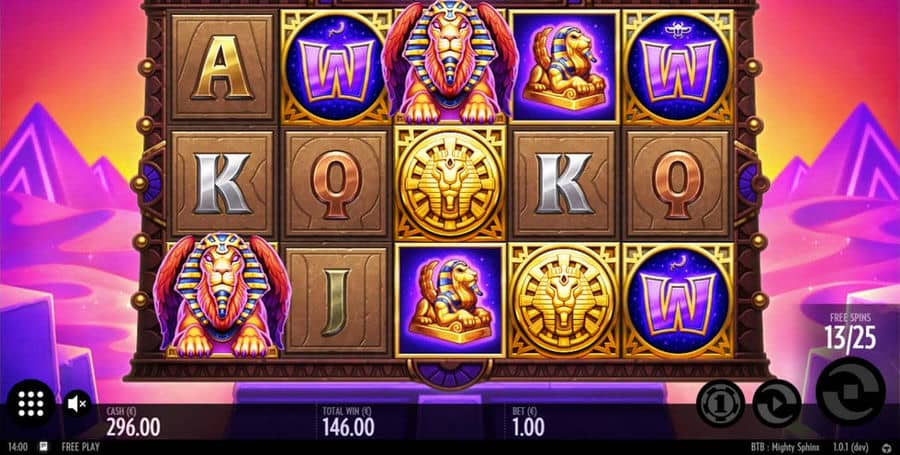Click the golden sphinx statue in top row

(564, 67)
